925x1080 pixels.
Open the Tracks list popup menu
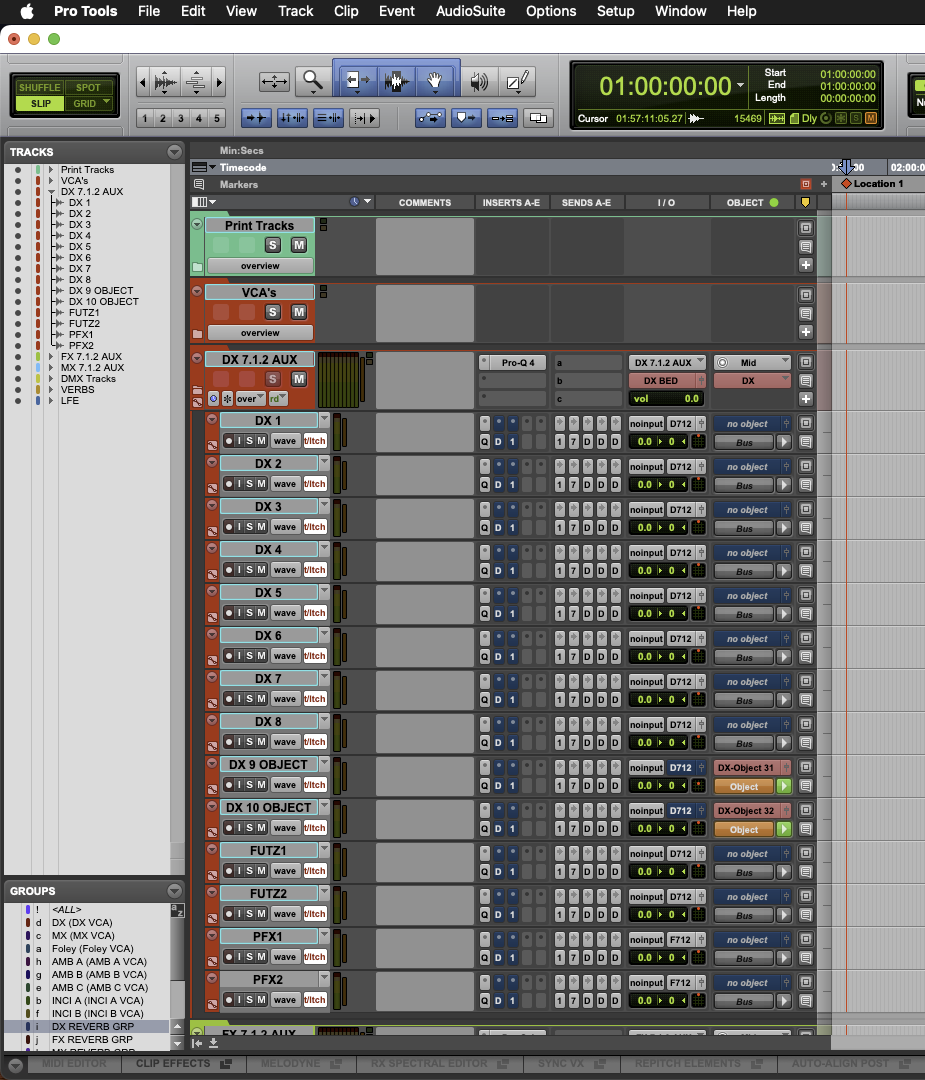pos(174,152)
